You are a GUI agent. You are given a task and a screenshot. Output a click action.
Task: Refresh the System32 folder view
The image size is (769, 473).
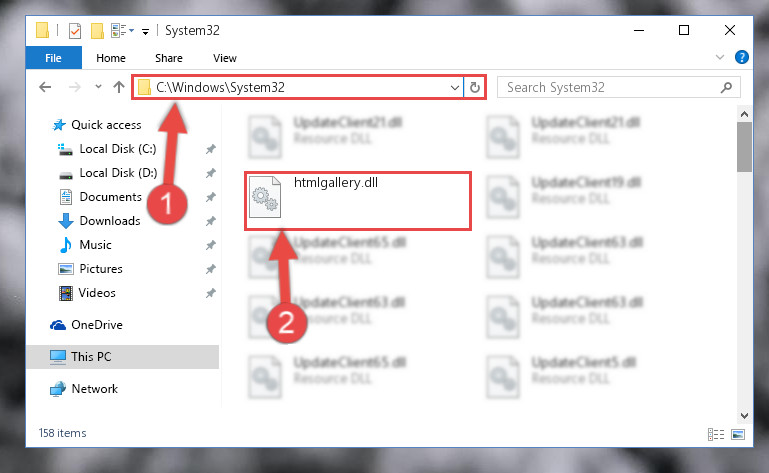(x=474, y=87)
